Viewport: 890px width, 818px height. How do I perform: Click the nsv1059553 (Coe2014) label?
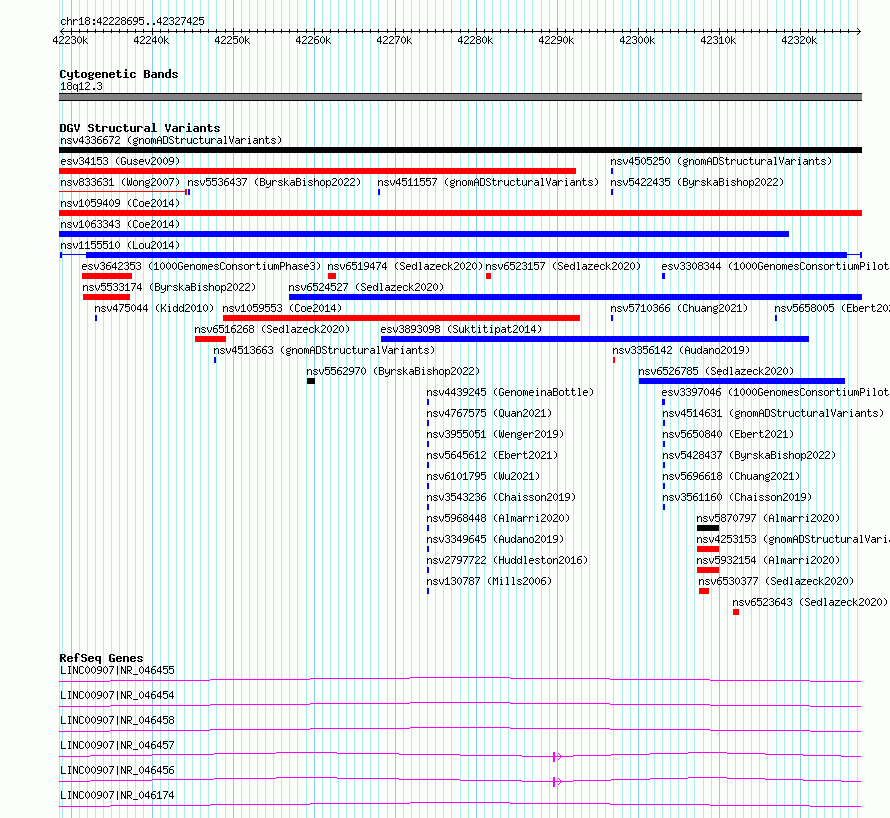point(282,308)
